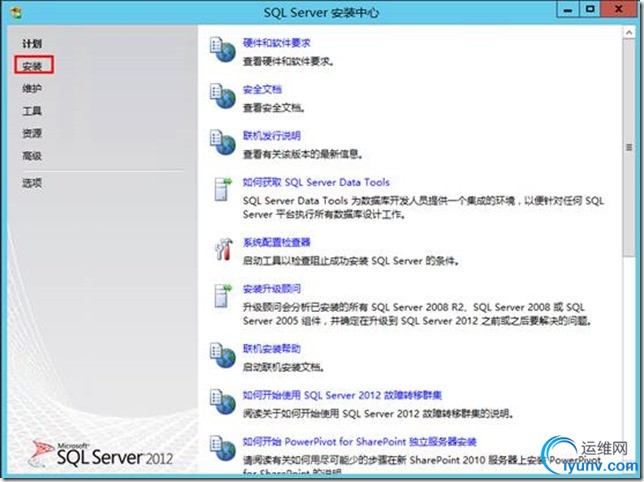Screen dimensions: 644x482
Task: Click the SQL Server 安装中心 title bar app icon
Action: [16, 13]
